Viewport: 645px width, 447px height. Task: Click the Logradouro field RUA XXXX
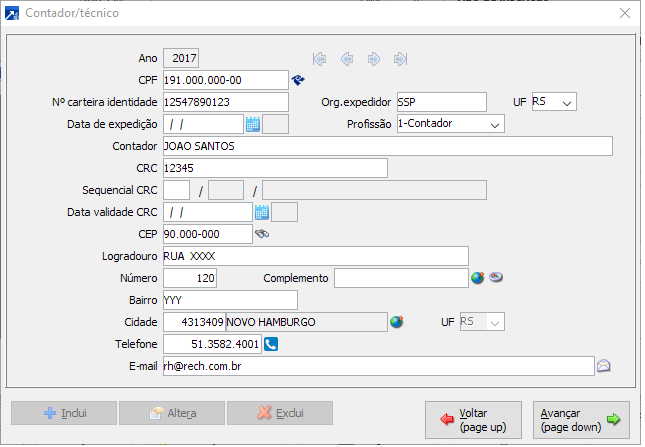click(316, 256)
